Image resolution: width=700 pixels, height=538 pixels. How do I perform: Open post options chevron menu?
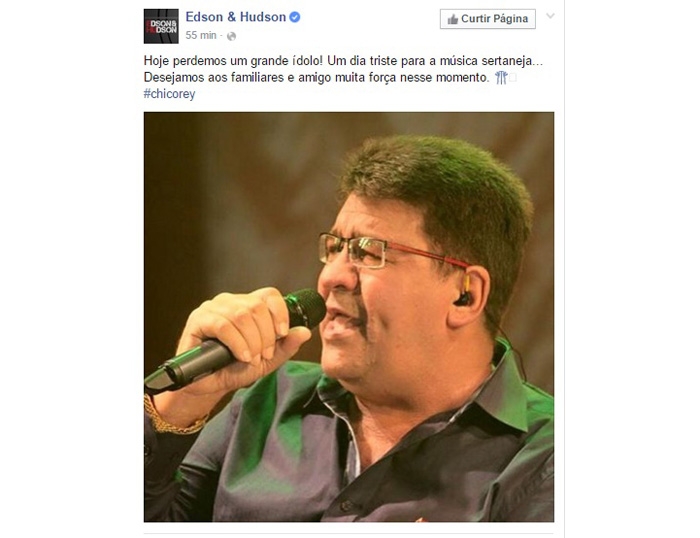coord(550,16)
